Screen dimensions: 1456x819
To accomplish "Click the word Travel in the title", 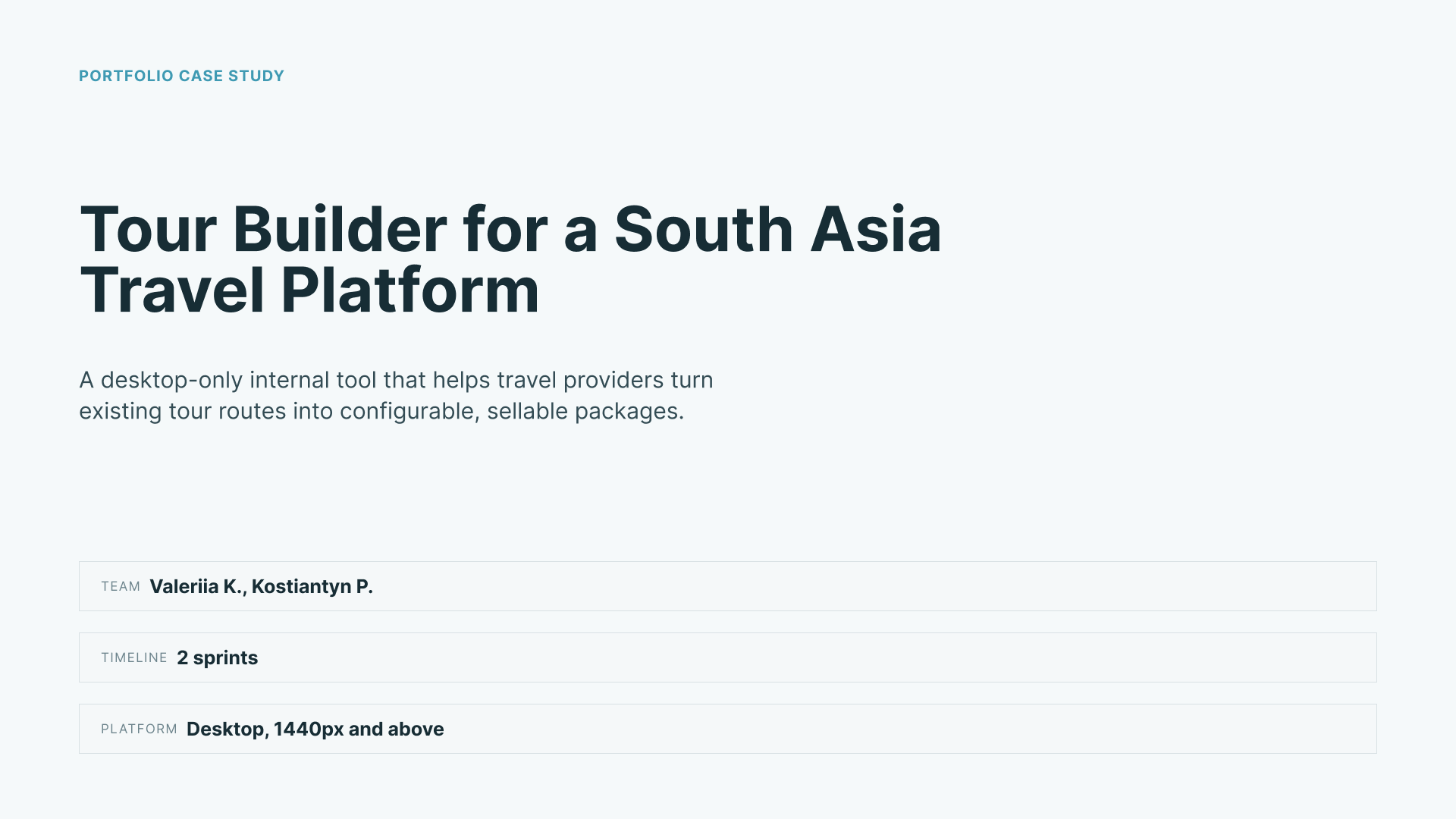I will click(x=172, y=290).
